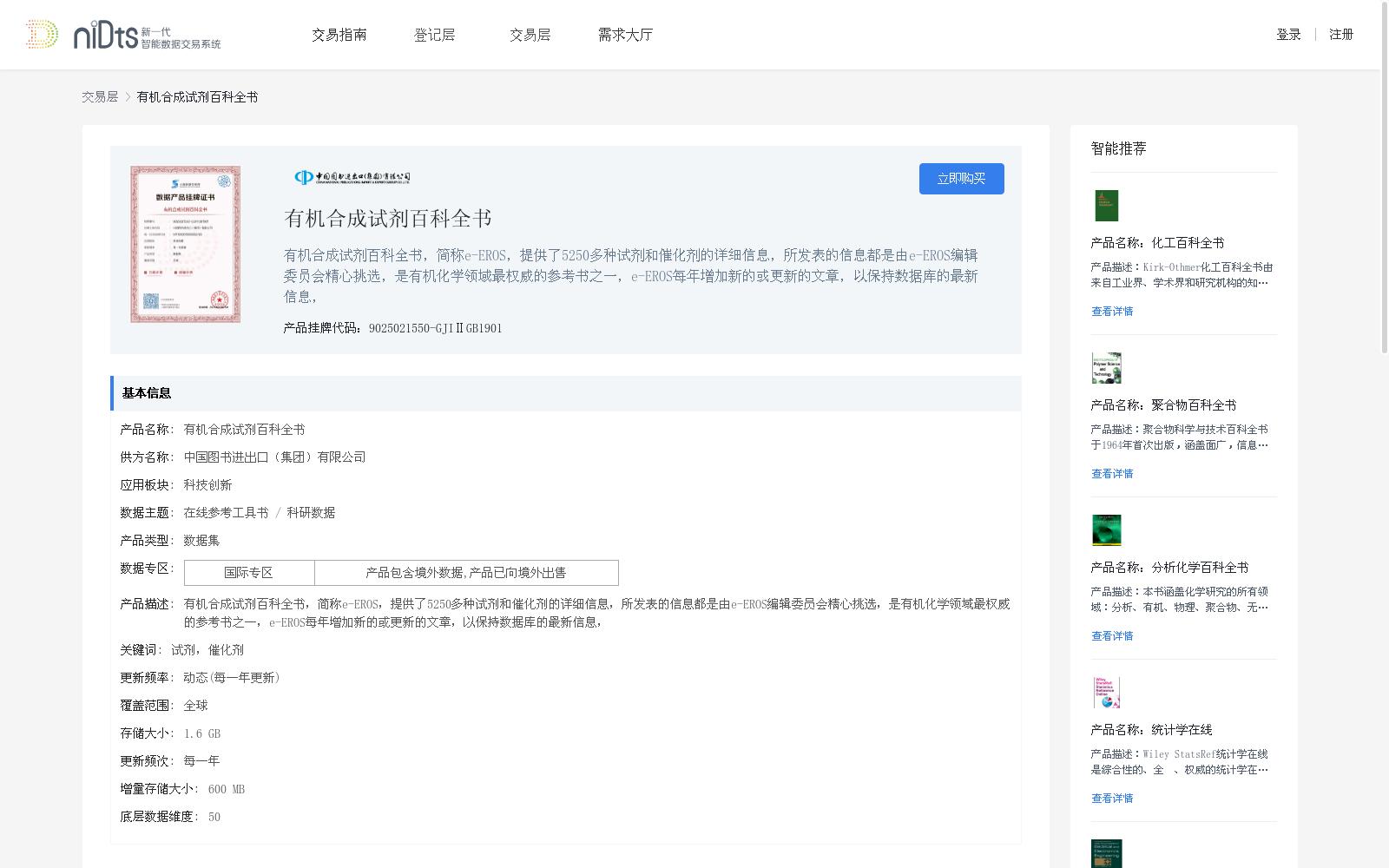Image resolution: width=1389 pixels, height=868 pixels.
Task: Click the 科技创新 application value
Action: 207,485
